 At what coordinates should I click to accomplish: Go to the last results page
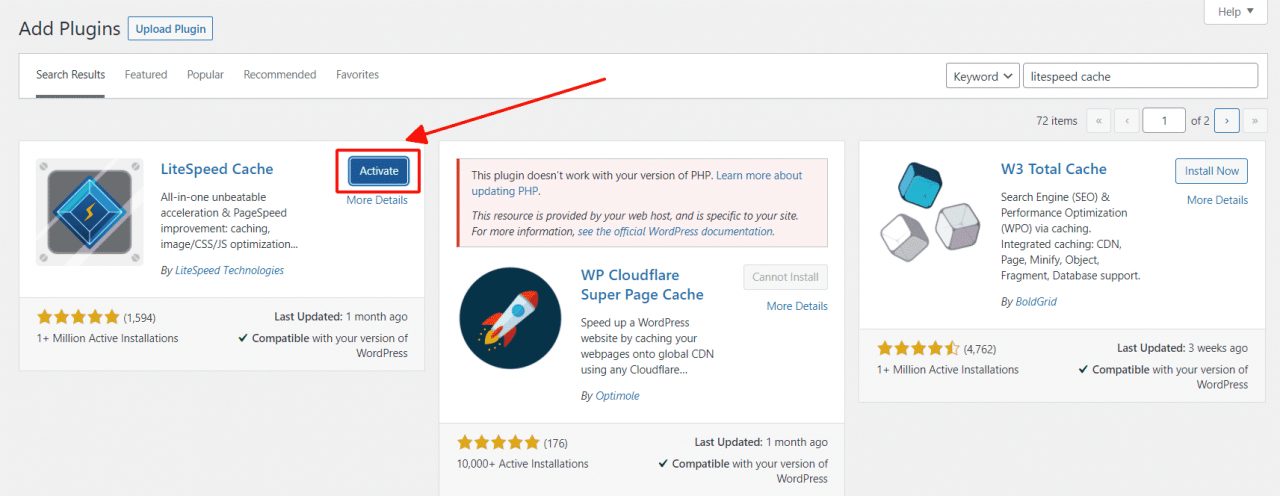(1254, 121)
